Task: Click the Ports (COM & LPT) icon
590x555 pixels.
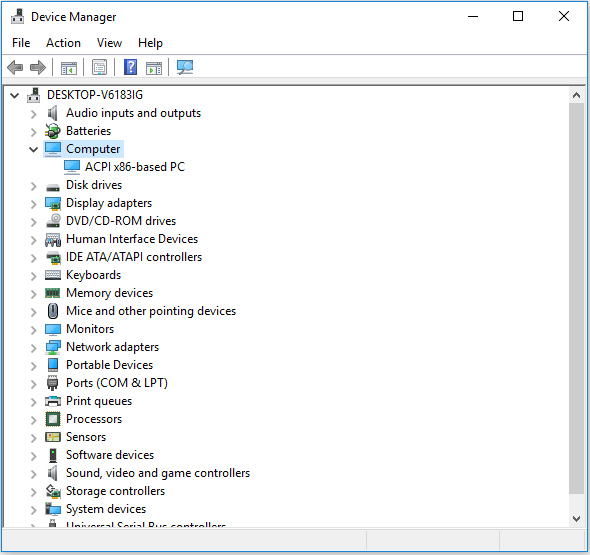Action: (x=53, y=383)
